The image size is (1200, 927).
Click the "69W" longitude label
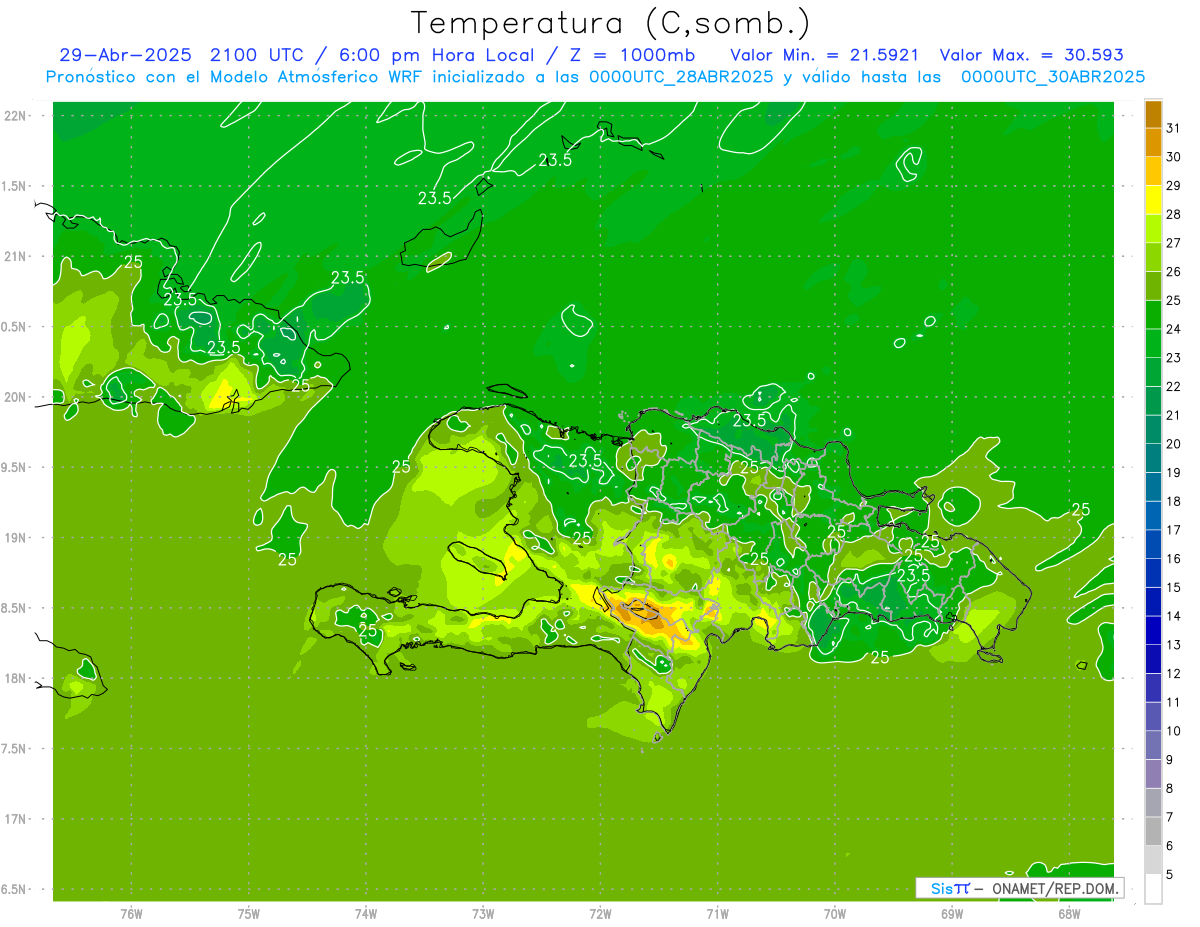click(x=952, y=914)
